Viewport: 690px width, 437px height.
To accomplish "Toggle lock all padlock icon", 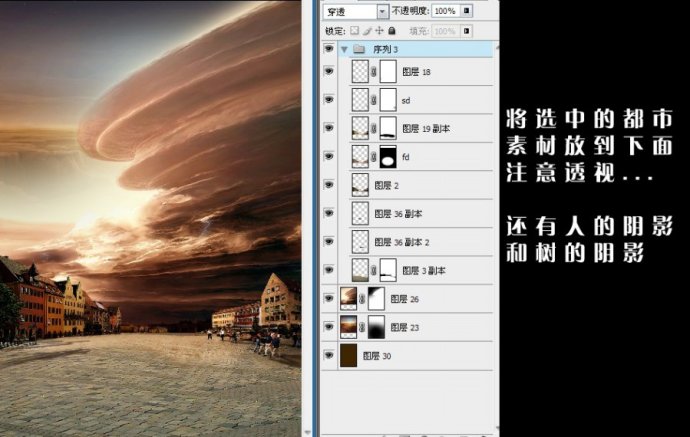I will [x=392, y=30].
